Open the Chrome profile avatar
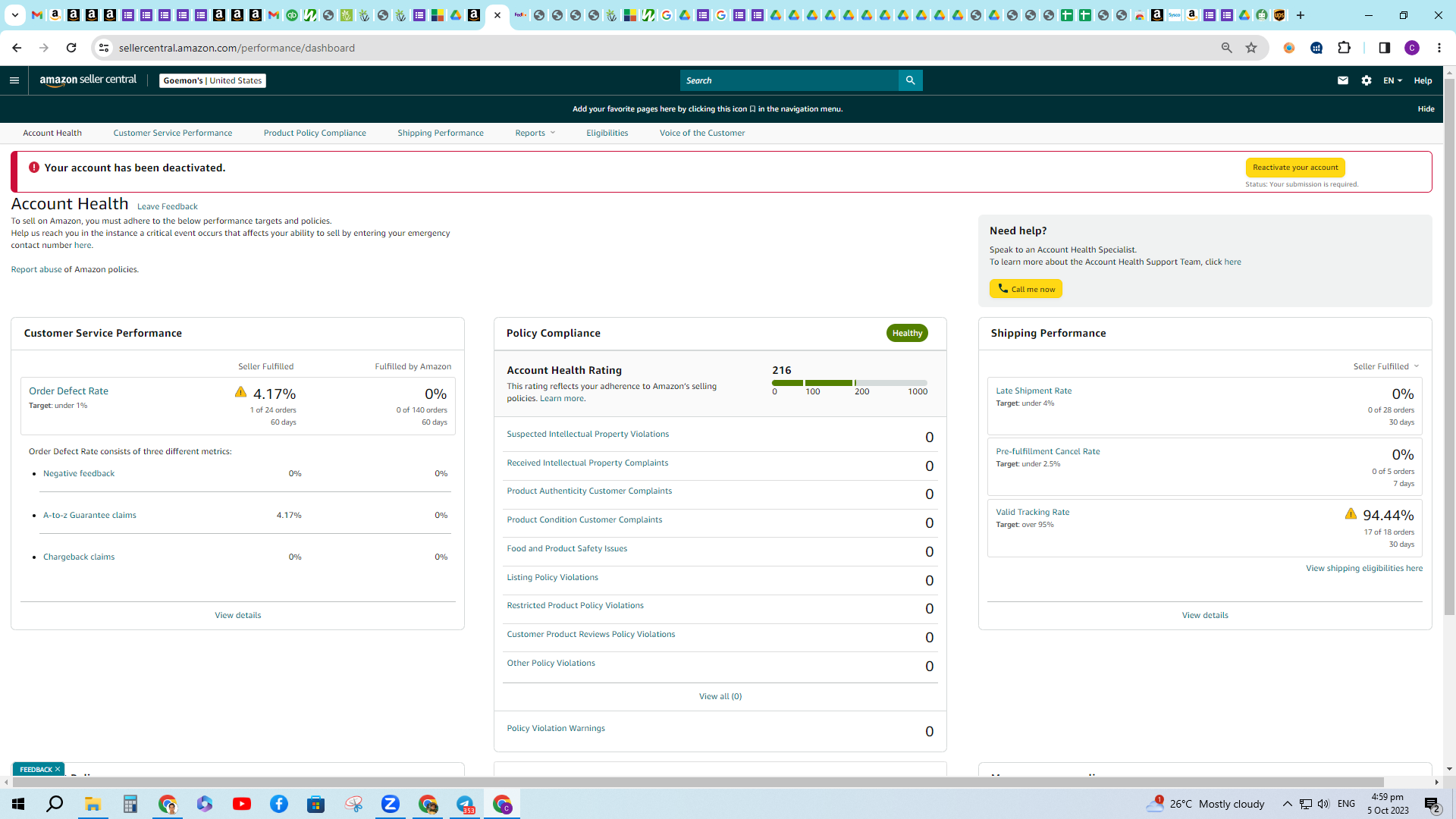Image resolution: width=1456 pixels, height=819 pixels. point(1412,48)
